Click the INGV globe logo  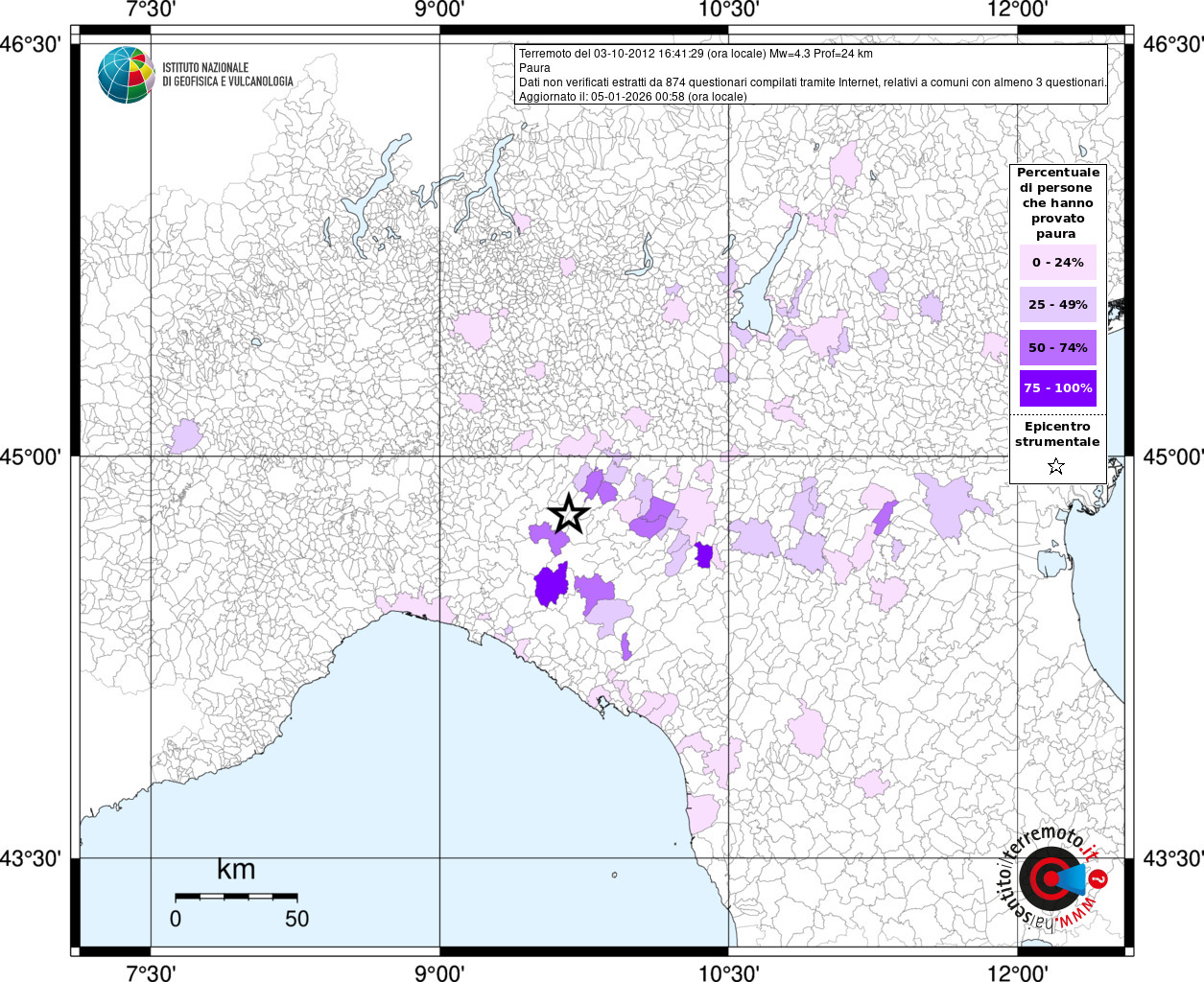pos(126,75)
